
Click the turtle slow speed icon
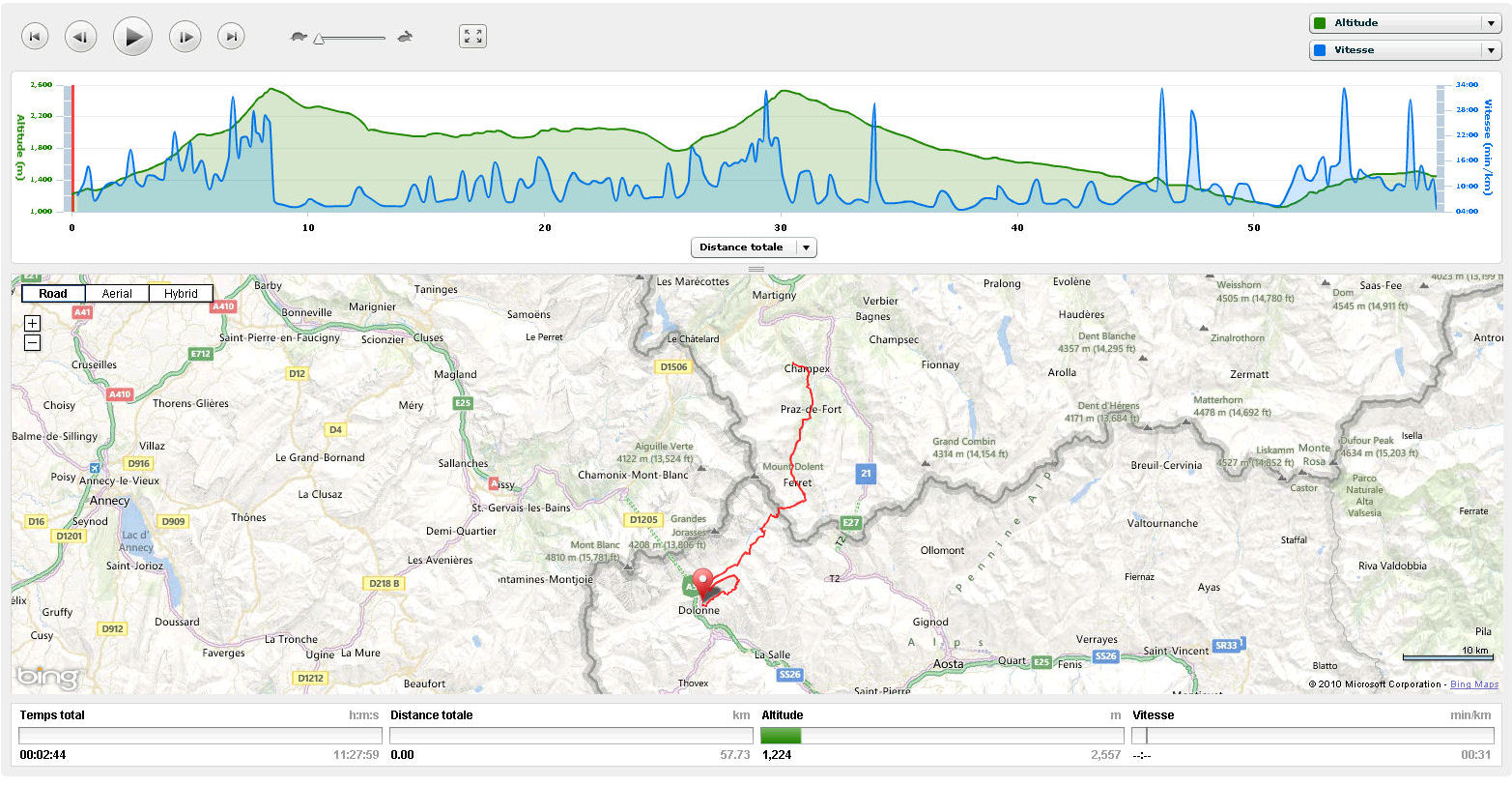pos(299,37)
